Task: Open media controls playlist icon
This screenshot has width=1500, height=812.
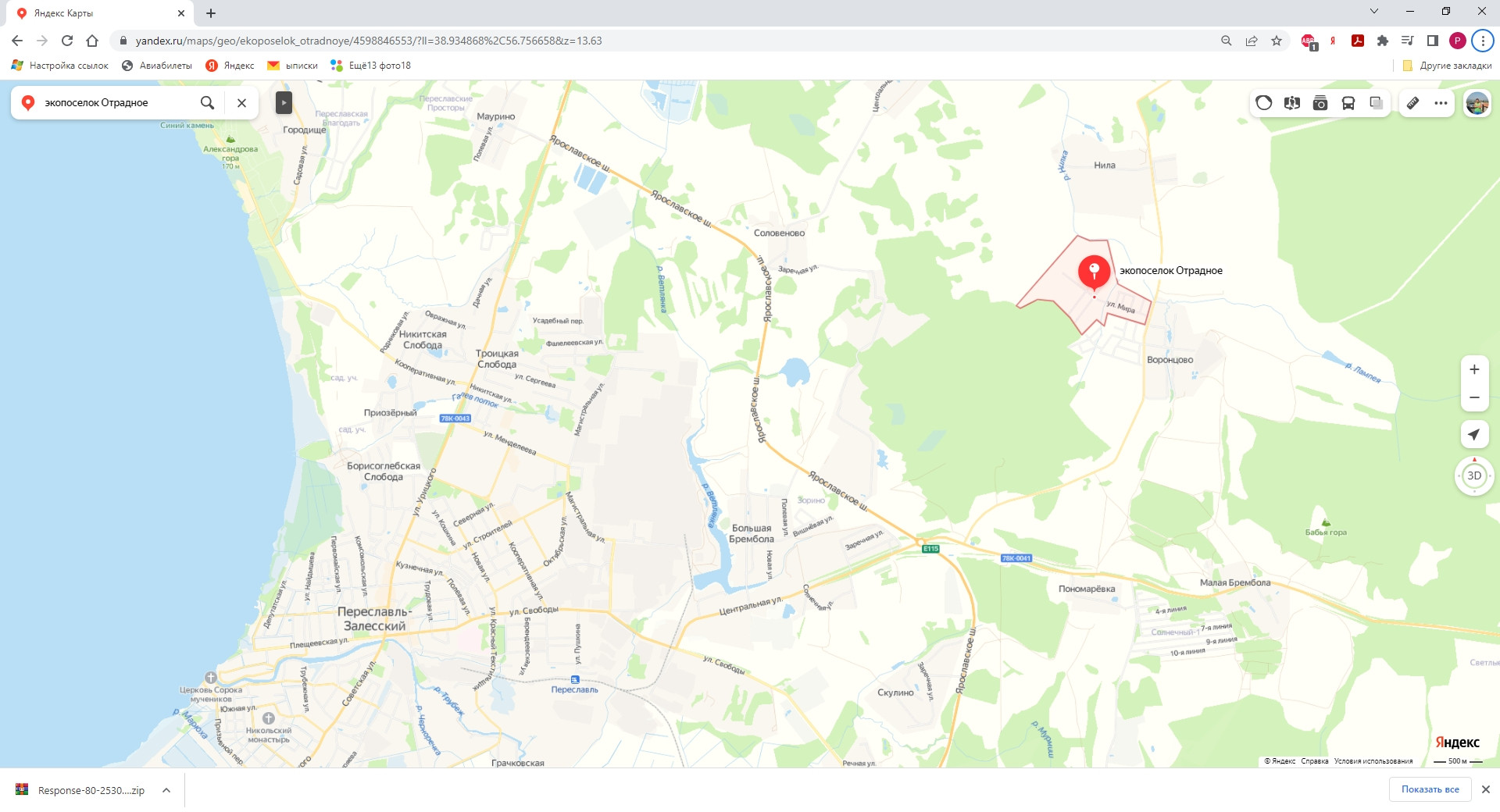Action: point(1408,41)
